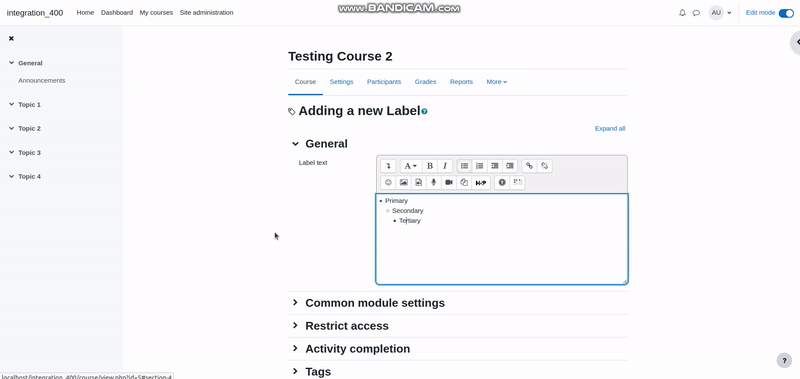Collapse the editor toolbar with the toggle arrow

[x=388, y=166]
